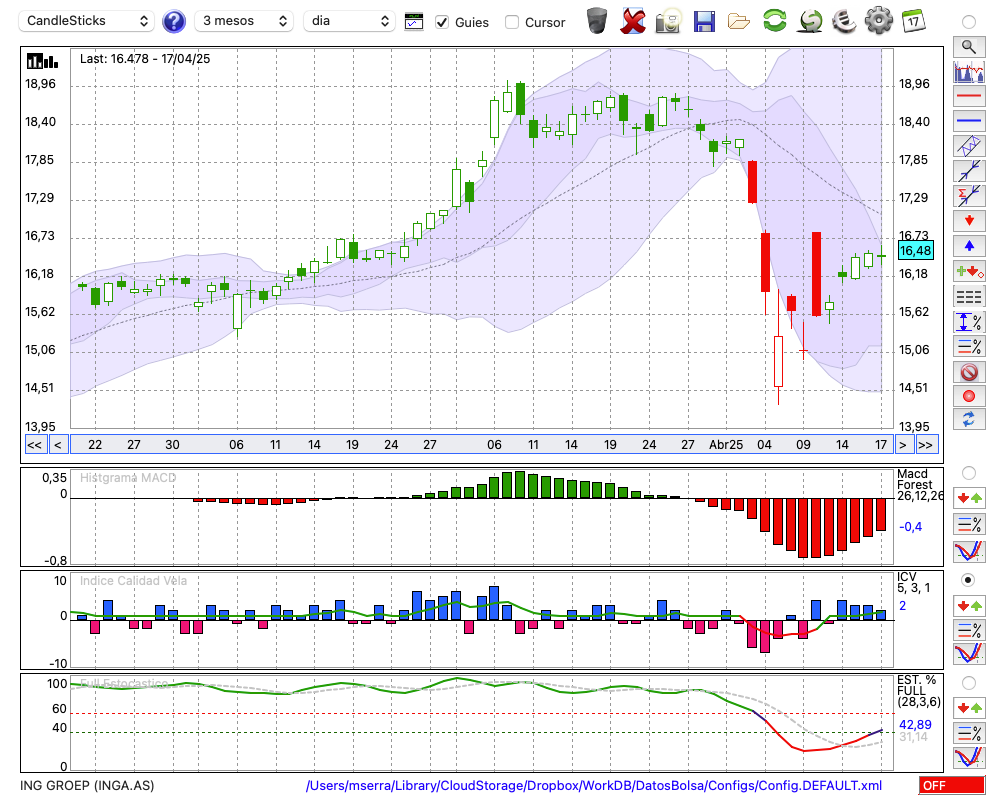Open the help question mark icon
This screenshot has height=800, width=1000.
(x=173, y=22)
